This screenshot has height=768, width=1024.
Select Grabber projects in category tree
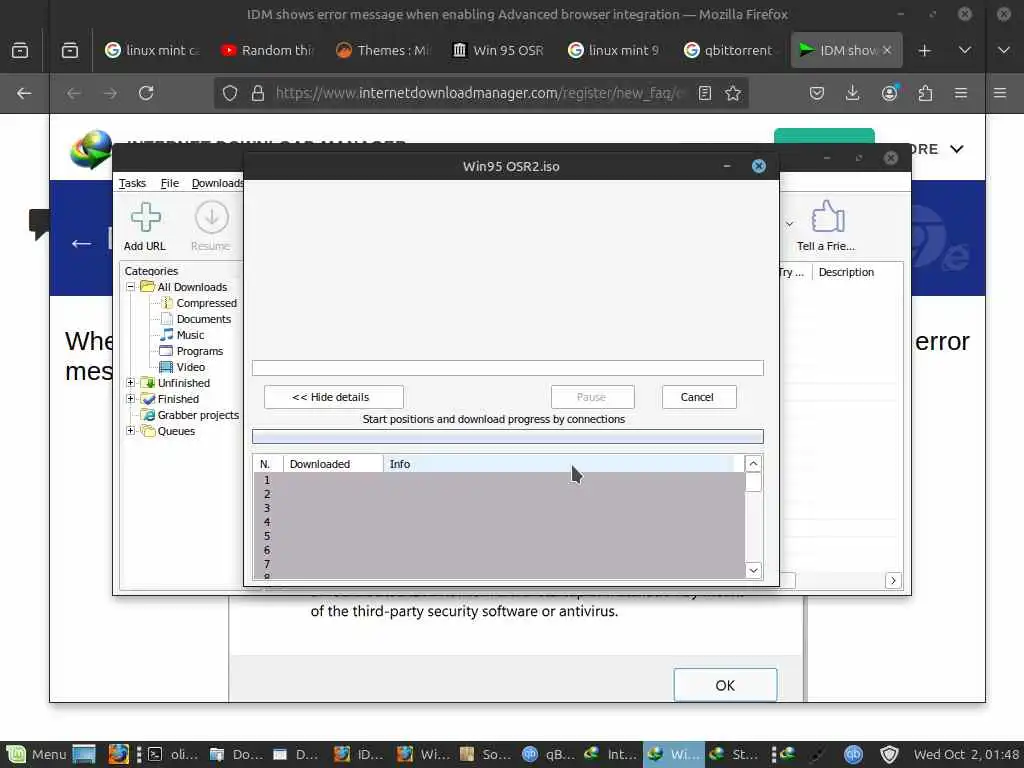(198, 415)
